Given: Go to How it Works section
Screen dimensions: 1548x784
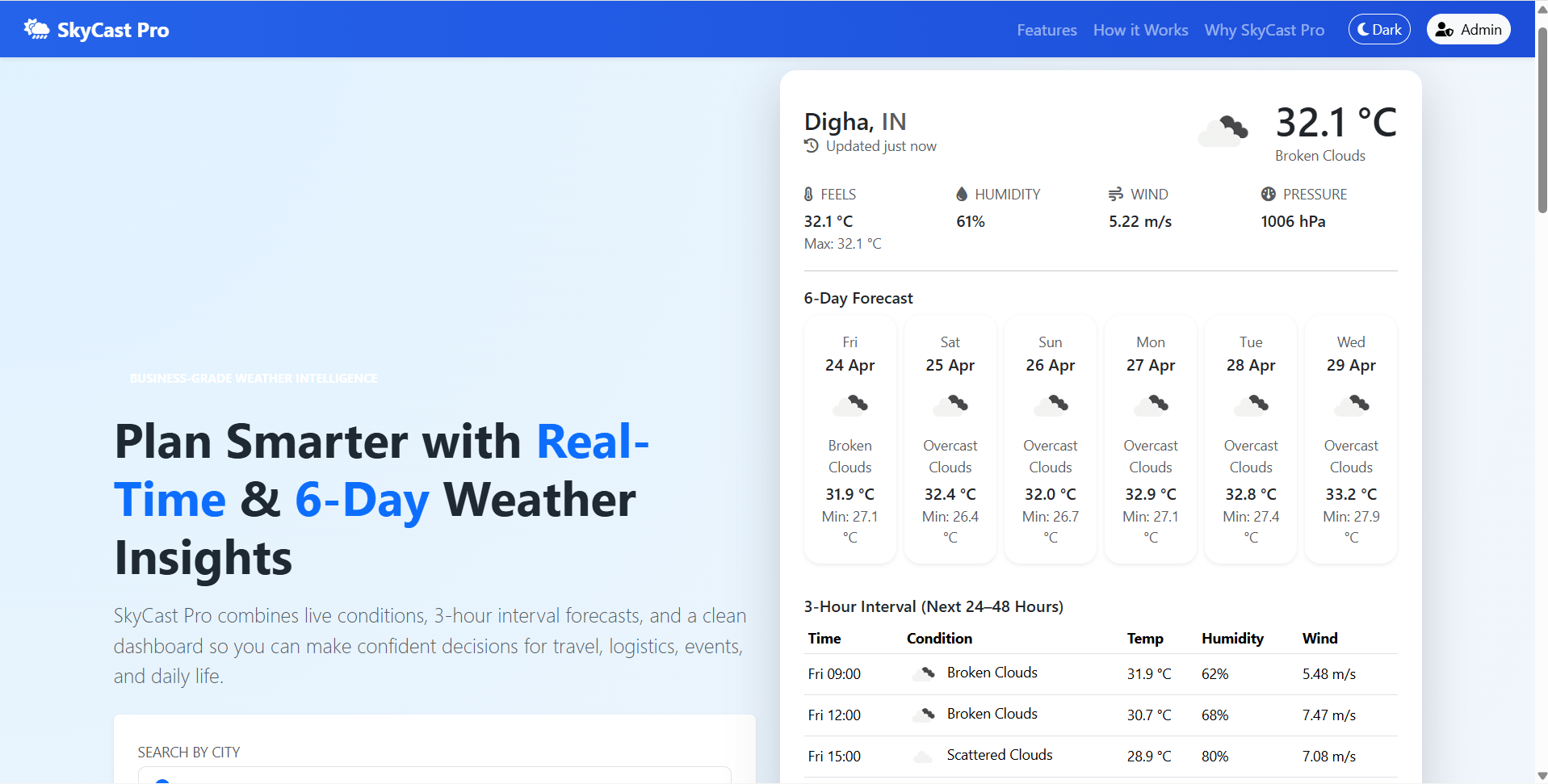Looking at the screenshot, I should click(x=1140, y=30).
